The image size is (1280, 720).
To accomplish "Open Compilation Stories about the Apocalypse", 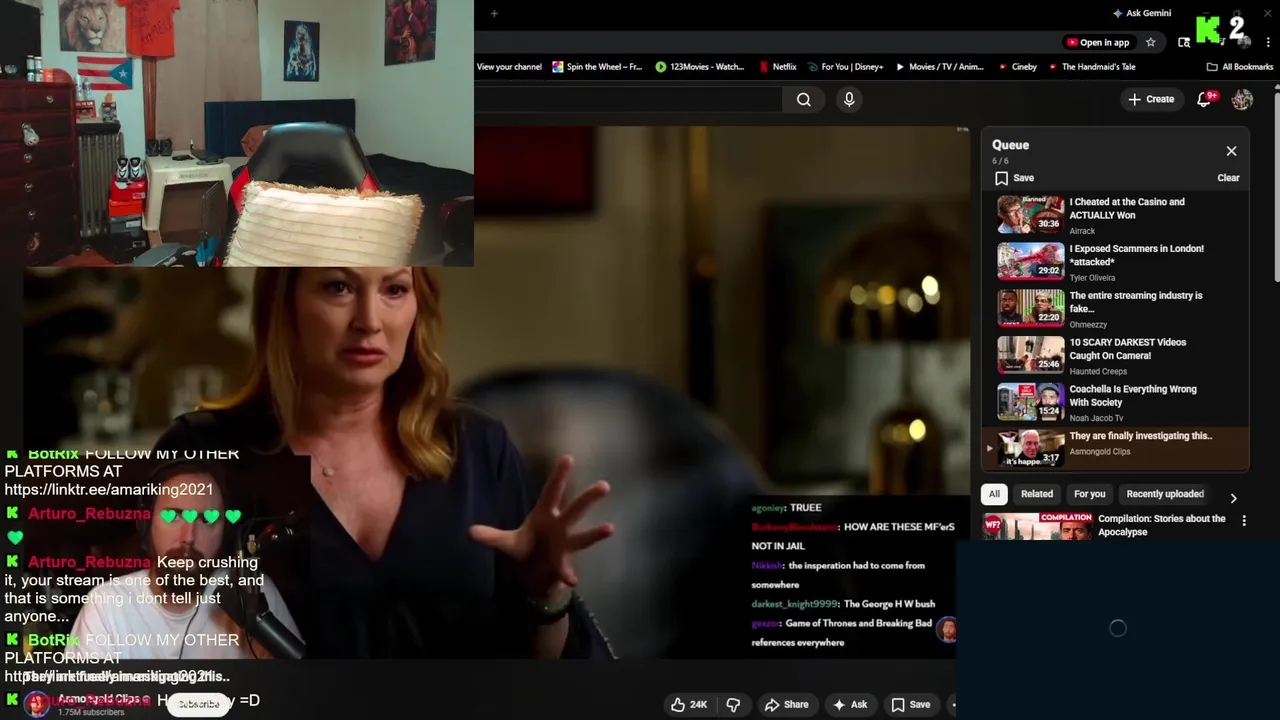I will [1161, 525].
